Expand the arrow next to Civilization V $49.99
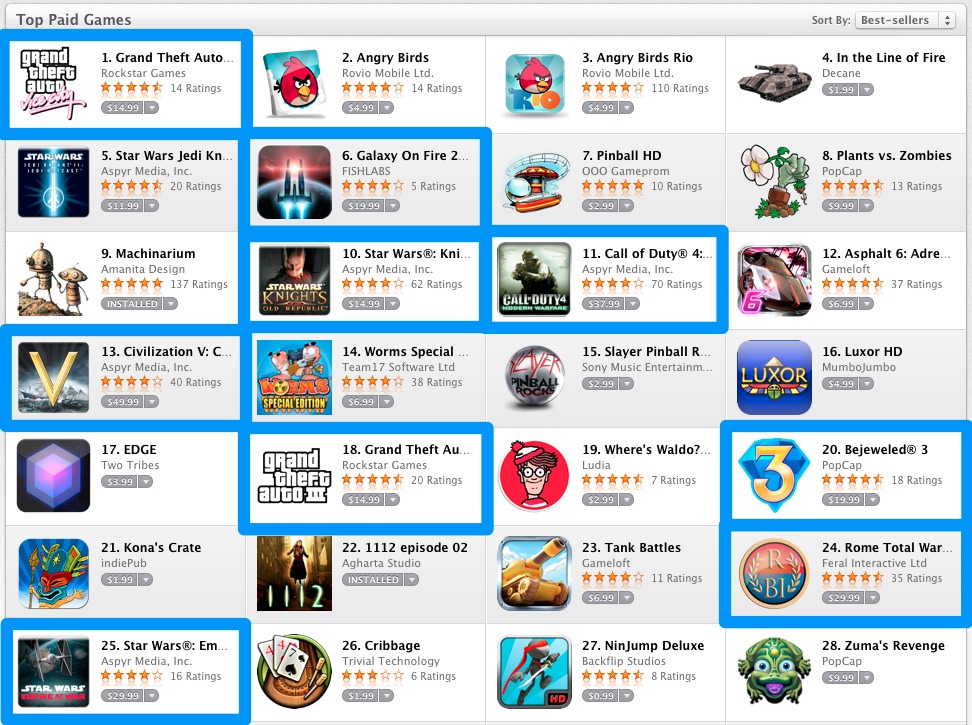Screen dimensions: 972x725 151,402
